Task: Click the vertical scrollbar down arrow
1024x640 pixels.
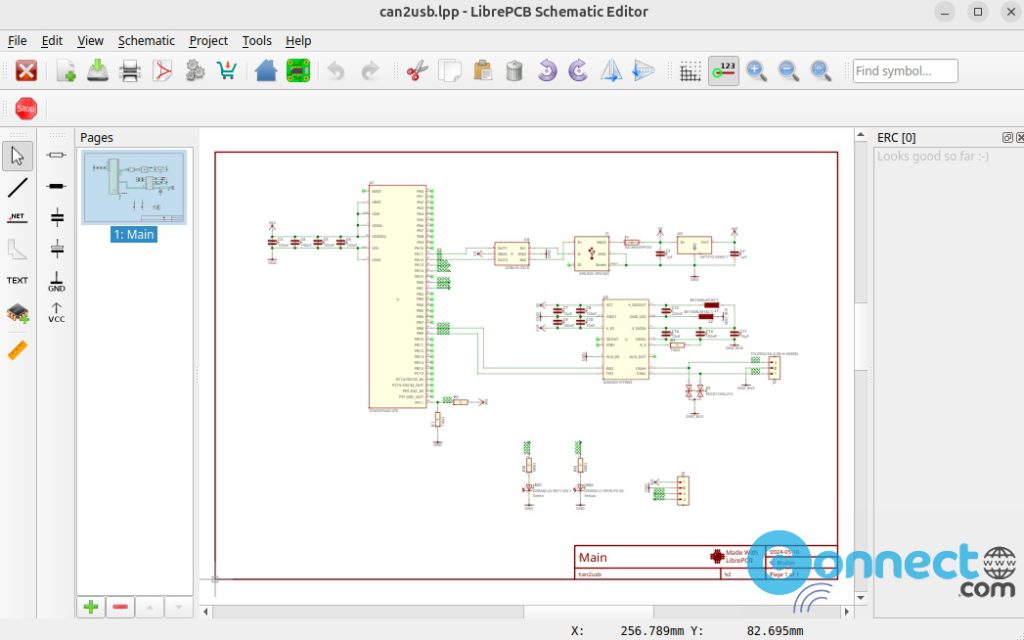Action: click(x=861, y=598)
